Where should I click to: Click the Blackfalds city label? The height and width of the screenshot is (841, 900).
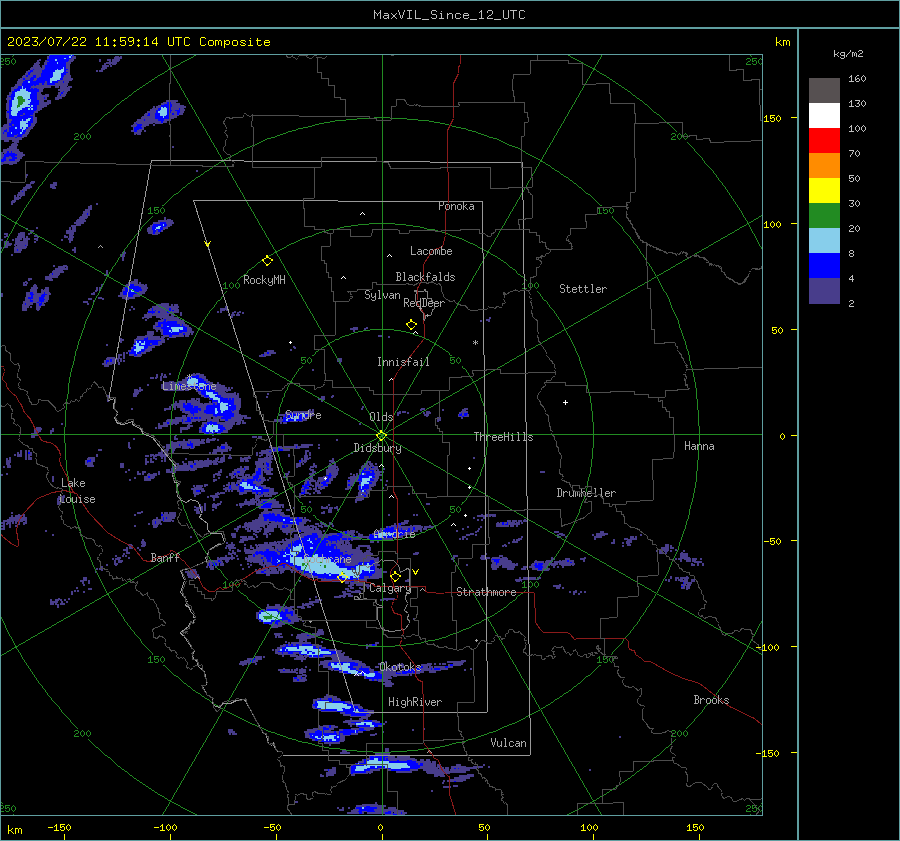425,277
